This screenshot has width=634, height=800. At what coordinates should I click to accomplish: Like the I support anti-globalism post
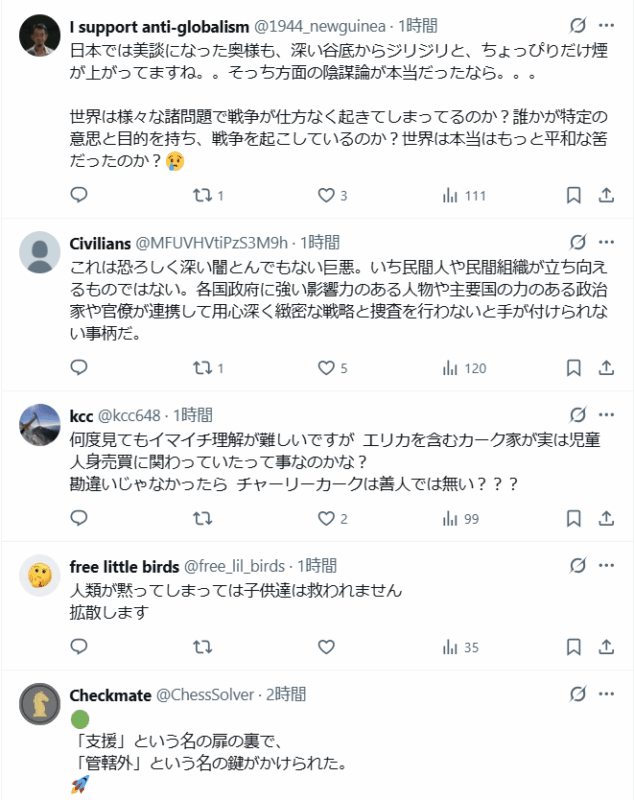326,196
